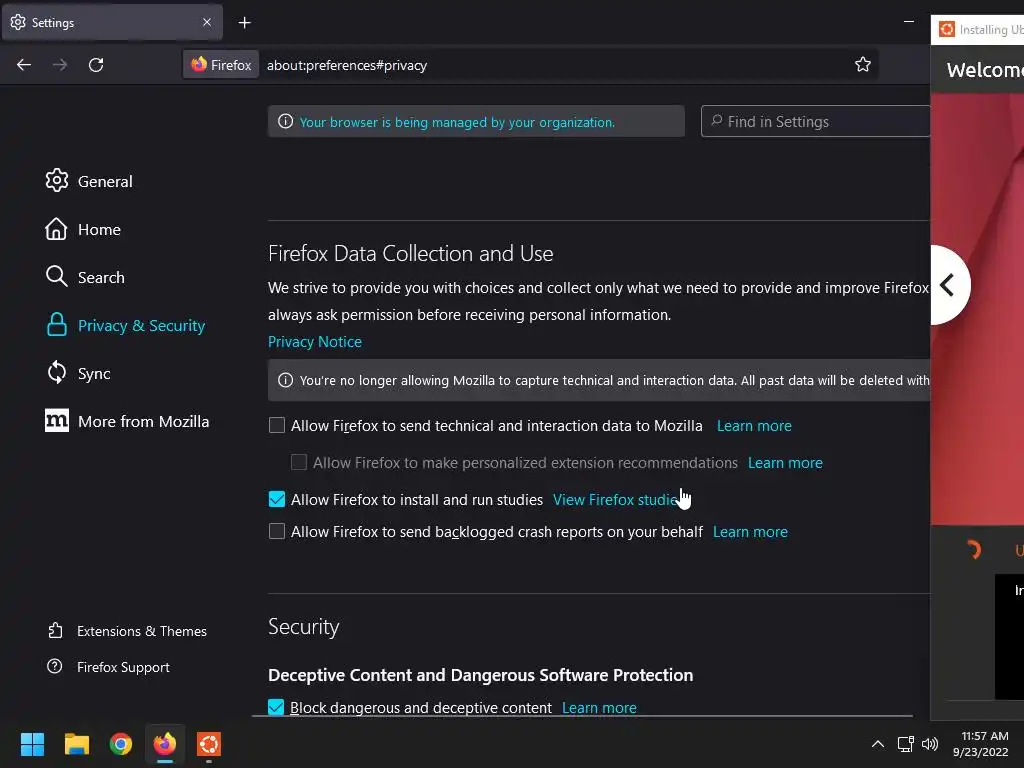Open the General settings gear icon
The image size is (1024, 768).
click(57, 181)
